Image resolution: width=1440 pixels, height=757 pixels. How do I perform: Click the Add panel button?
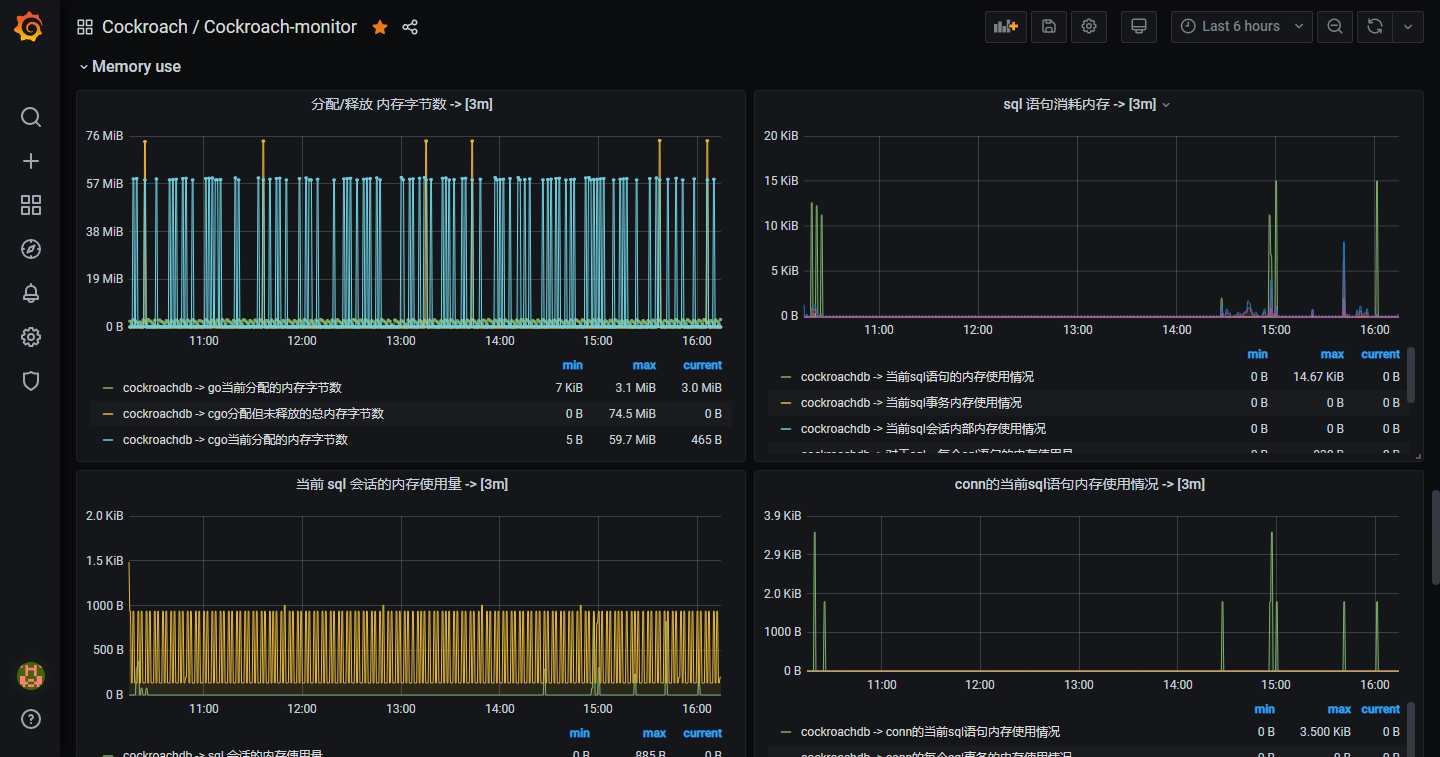pyautogui.click(x=1006, y=27)
